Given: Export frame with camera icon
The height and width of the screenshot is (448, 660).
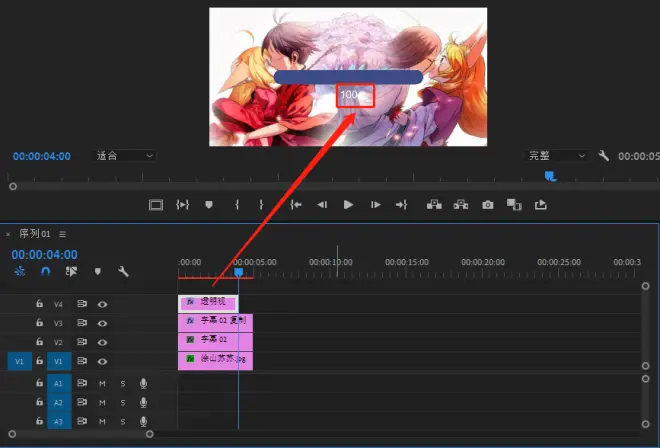Looking at the screenshot, I should pos(487,205).
